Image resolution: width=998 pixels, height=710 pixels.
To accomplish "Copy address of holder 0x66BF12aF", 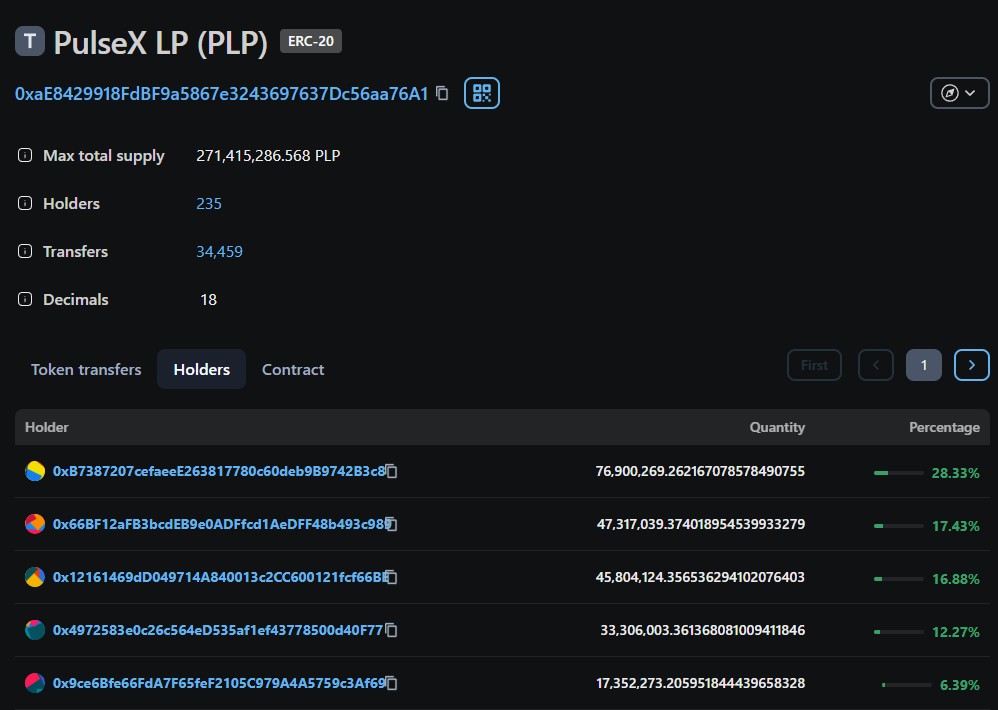I will [x=392, y=524].
